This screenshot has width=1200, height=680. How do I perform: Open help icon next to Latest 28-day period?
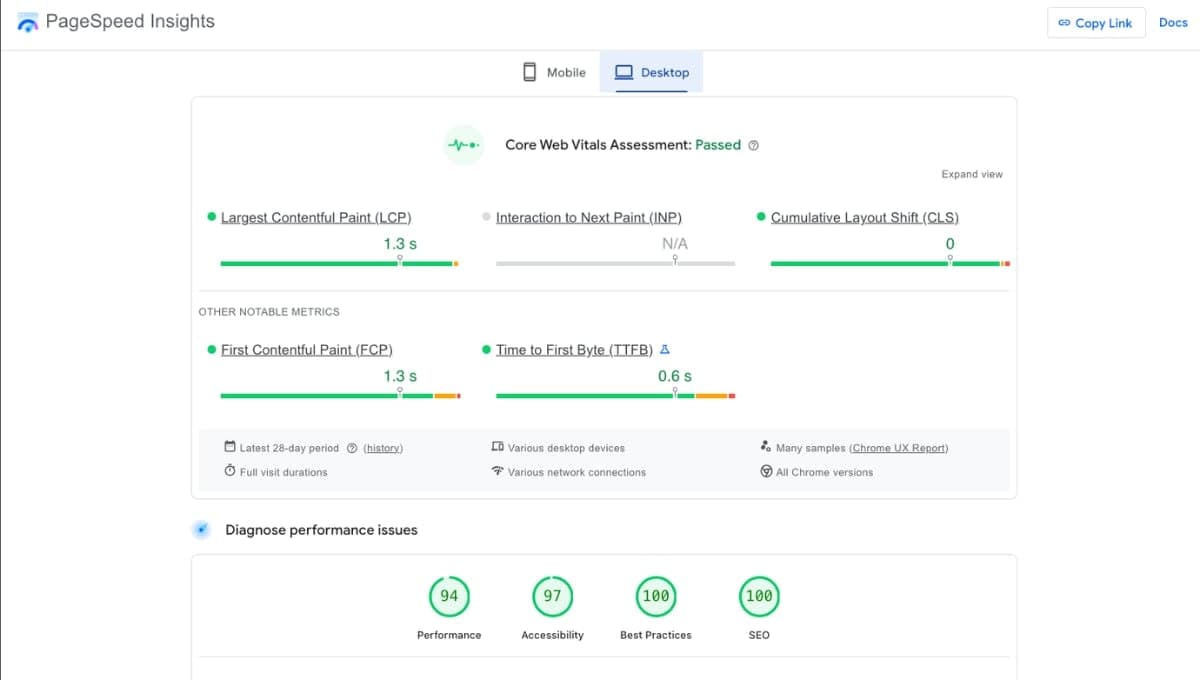pos(351,448)
